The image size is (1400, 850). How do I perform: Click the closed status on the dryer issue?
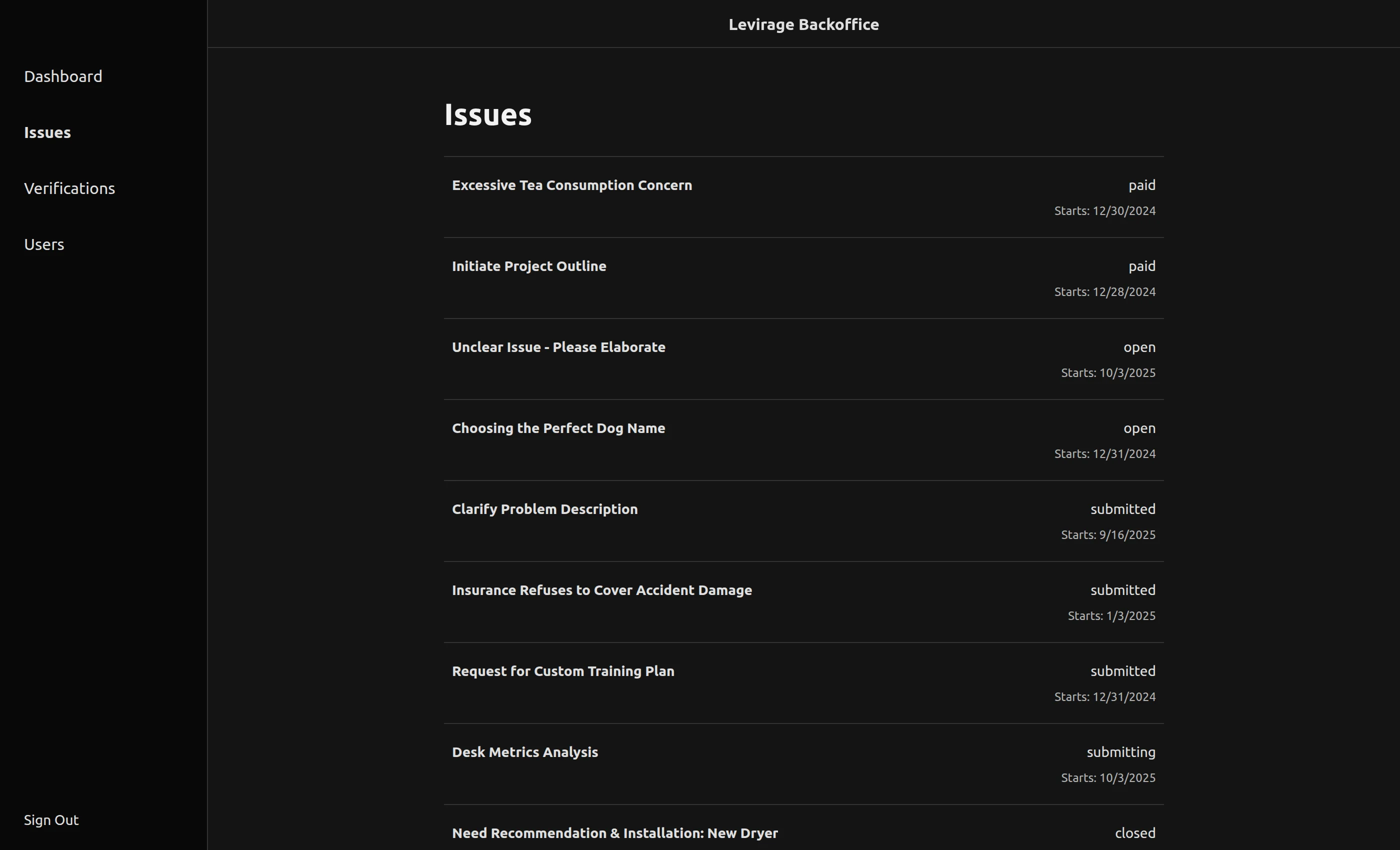pyautogui.click(x=1134, y=833)
